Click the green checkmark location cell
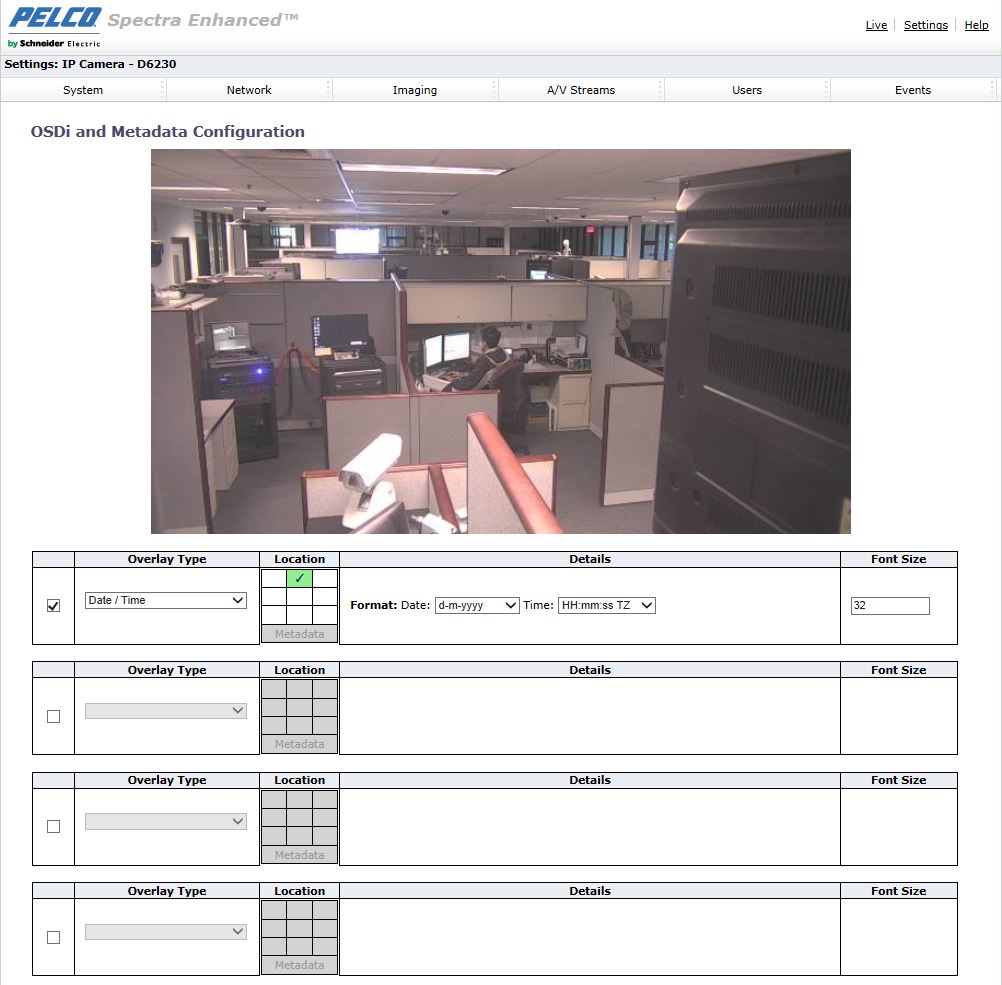 pos(299,578)
